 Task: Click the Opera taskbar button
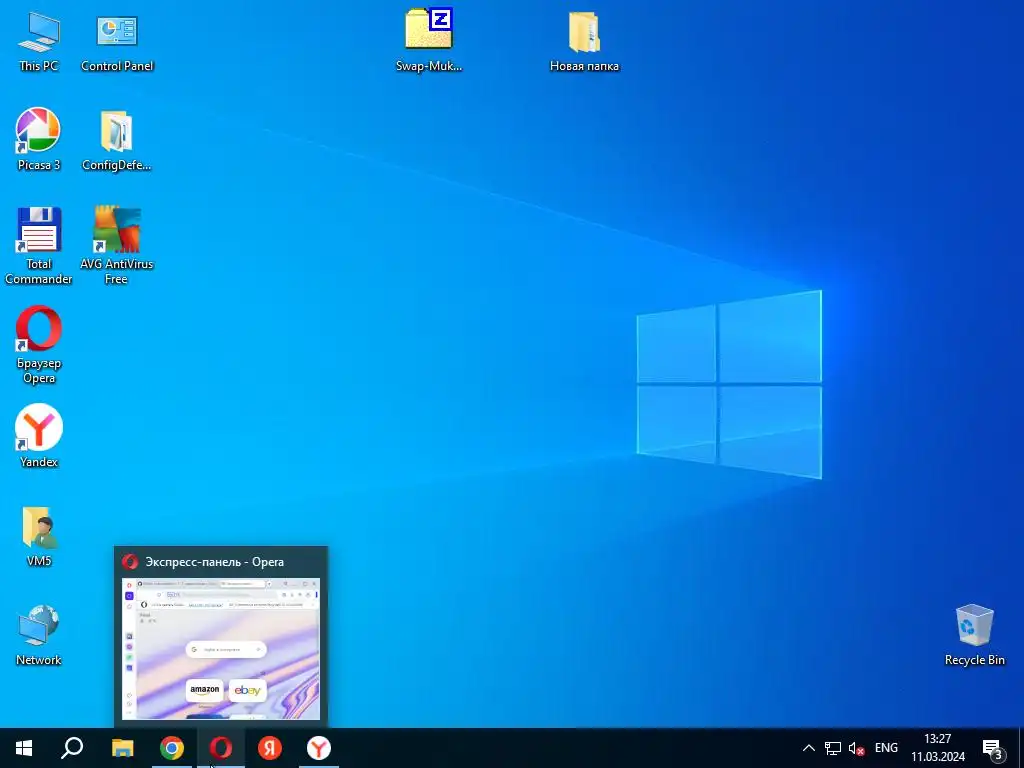pos(221,748)
